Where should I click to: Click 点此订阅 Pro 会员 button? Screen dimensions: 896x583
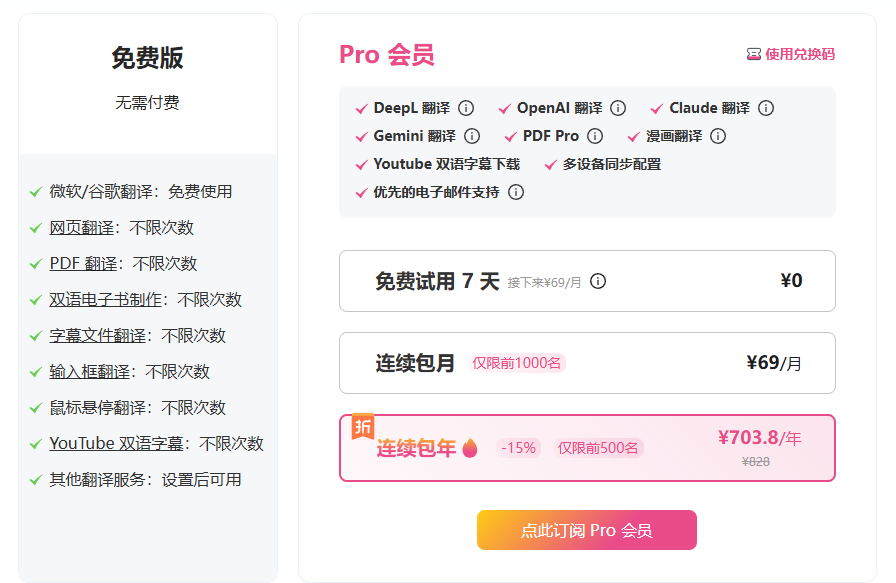point(587,530)
